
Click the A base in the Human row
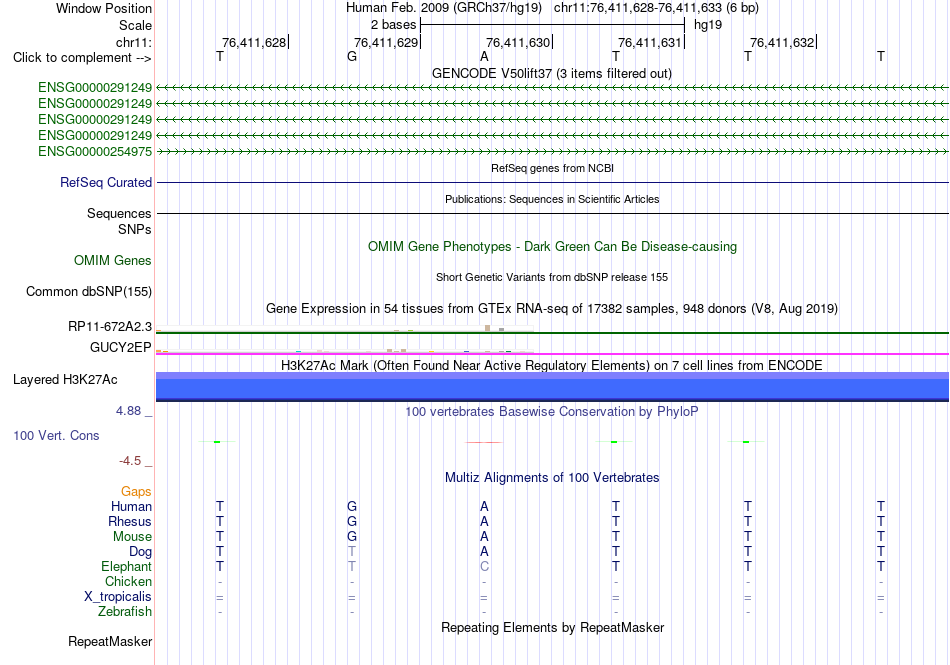click(x=484, y=506)
